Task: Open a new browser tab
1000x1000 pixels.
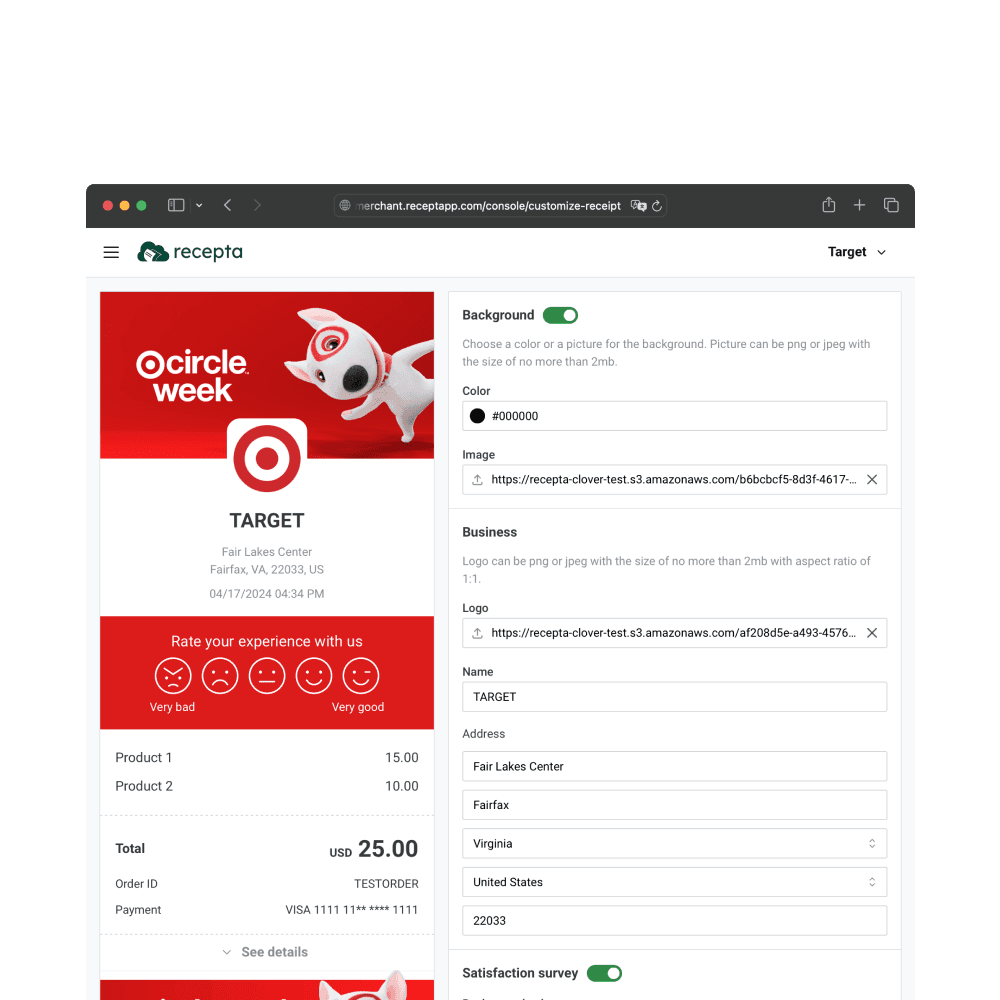Action: (860, 205)
